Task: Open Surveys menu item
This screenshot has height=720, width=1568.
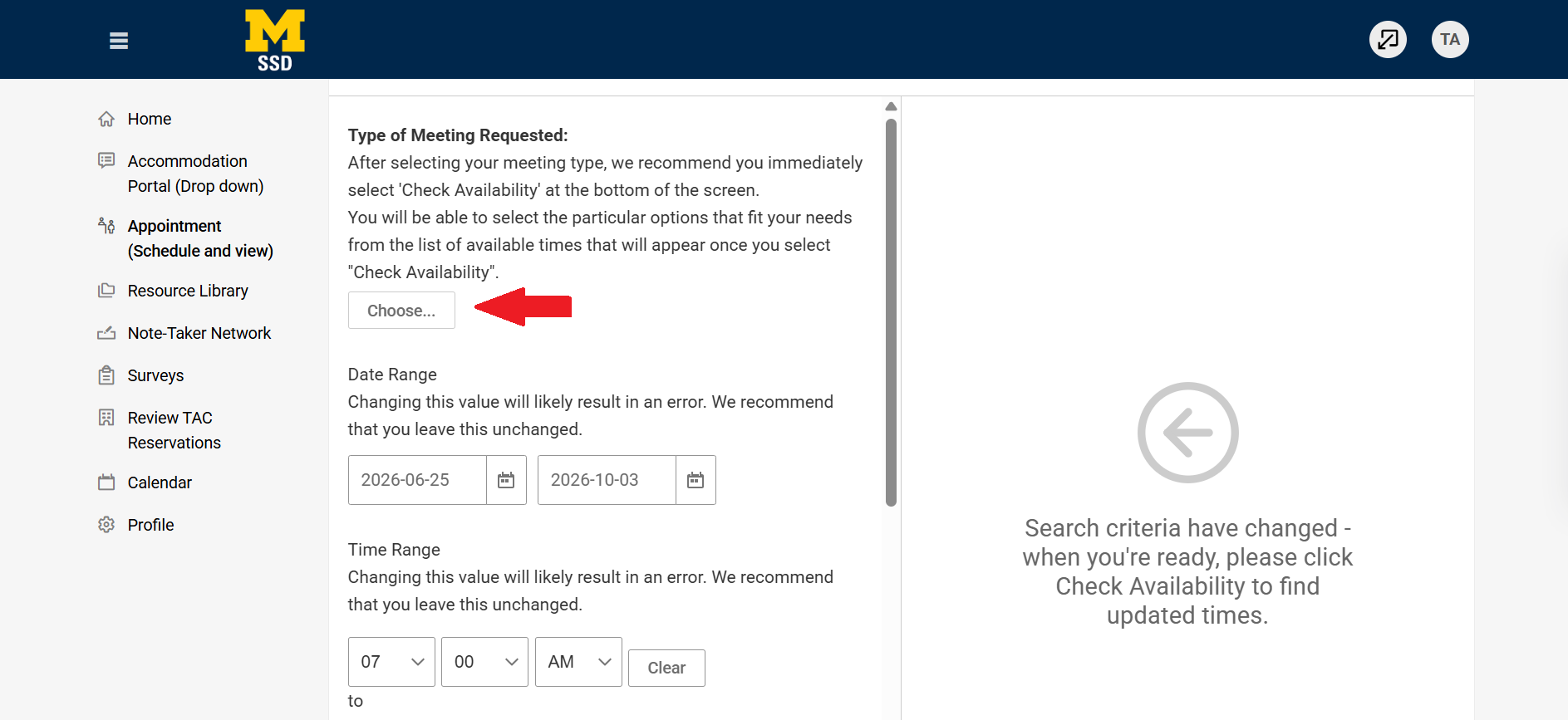Action: (x=155, y=375)
